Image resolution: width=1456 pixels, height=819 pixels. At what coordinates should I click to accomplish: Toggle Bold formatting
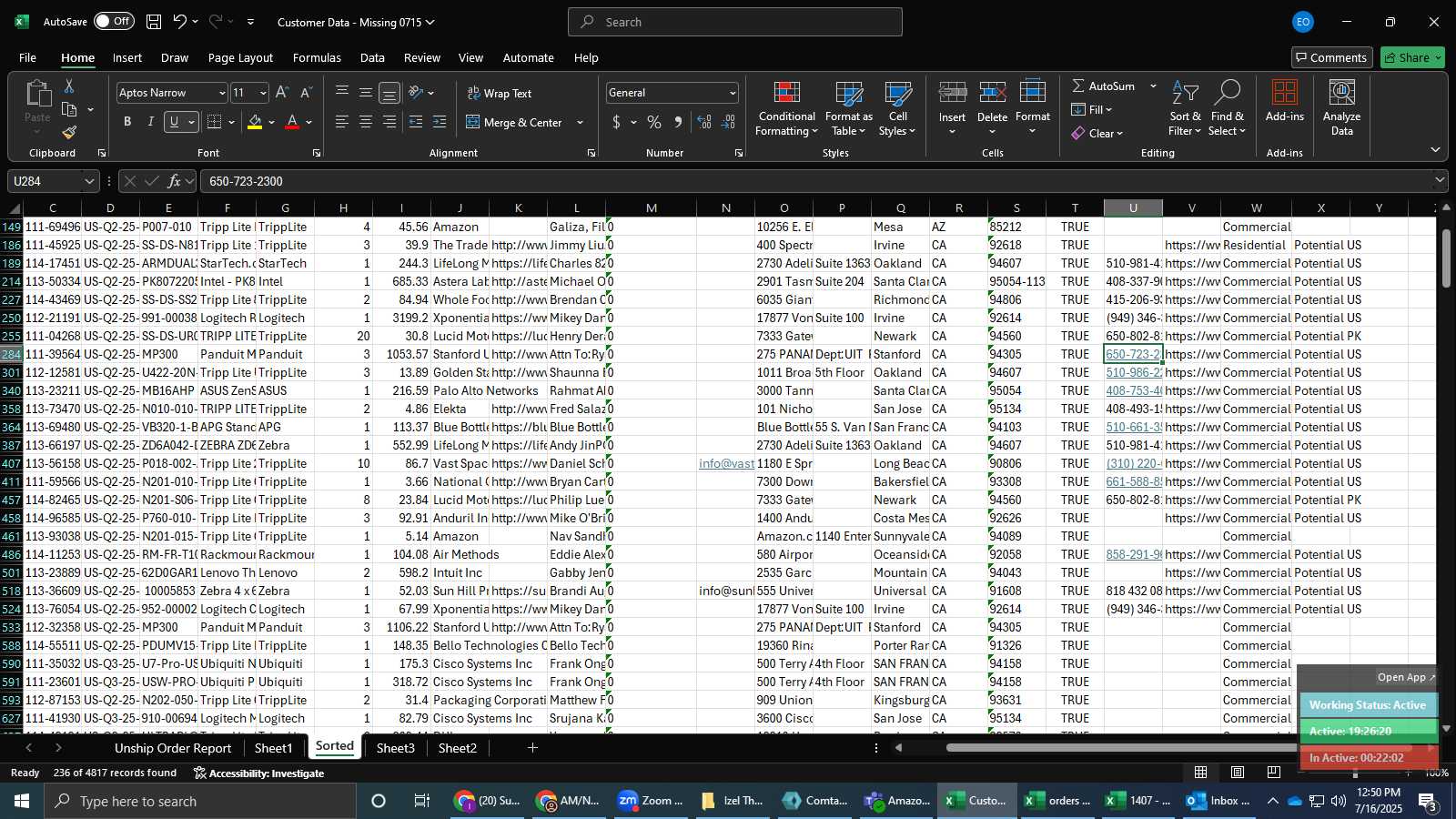pos(127,122)
